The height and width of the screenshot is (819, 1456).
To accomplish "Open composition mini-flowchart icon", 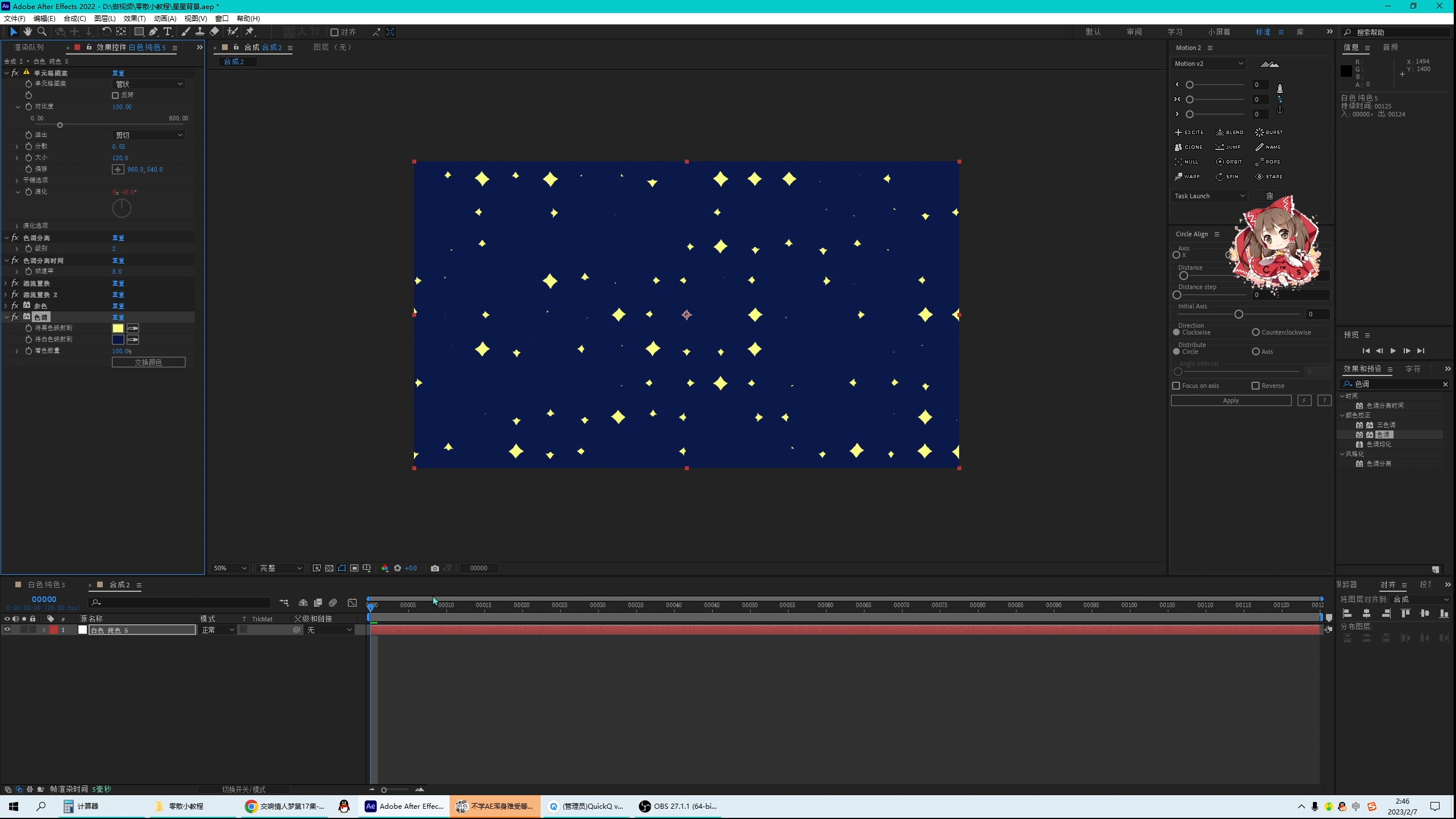I will (x=284, y=603).
